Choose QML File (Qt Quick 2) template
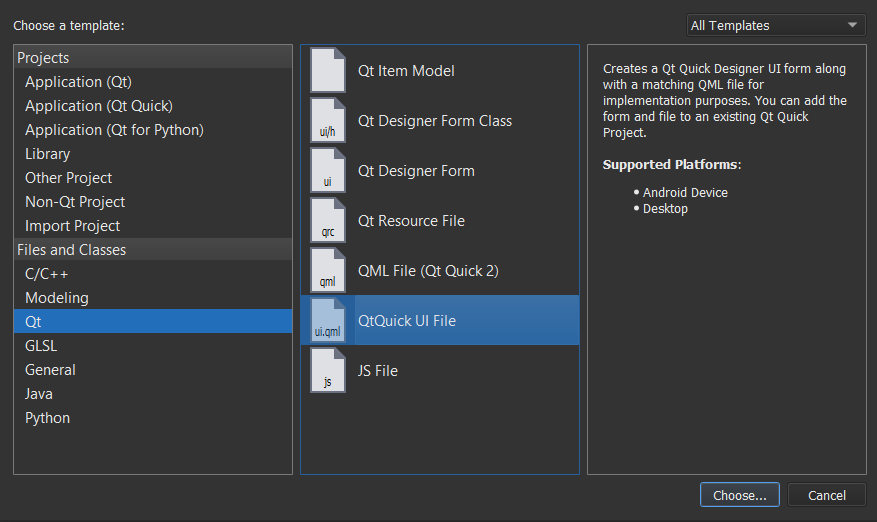 428,271
